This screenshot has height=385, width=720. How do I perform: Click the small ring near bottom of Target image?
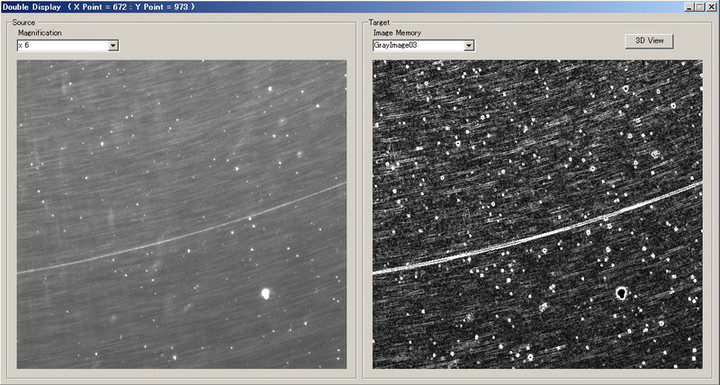(x=530, y=357)
